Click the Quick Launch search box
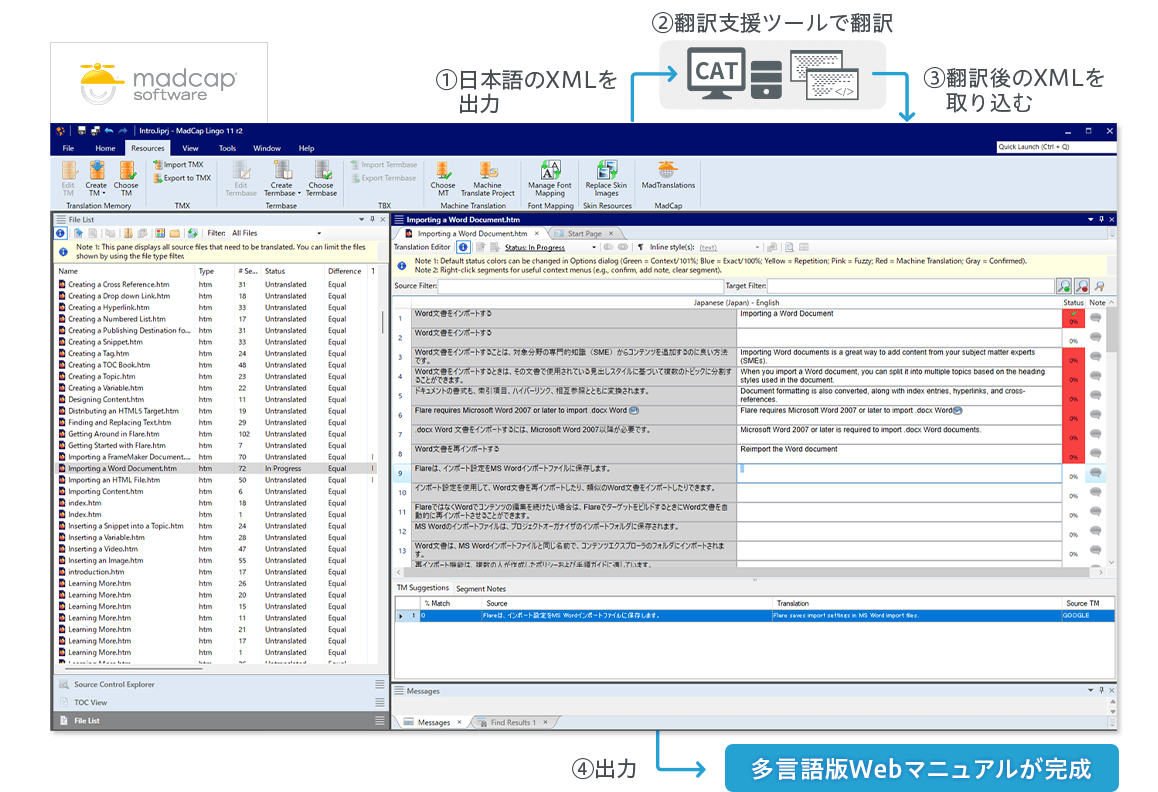 (x=1054, y=147)
